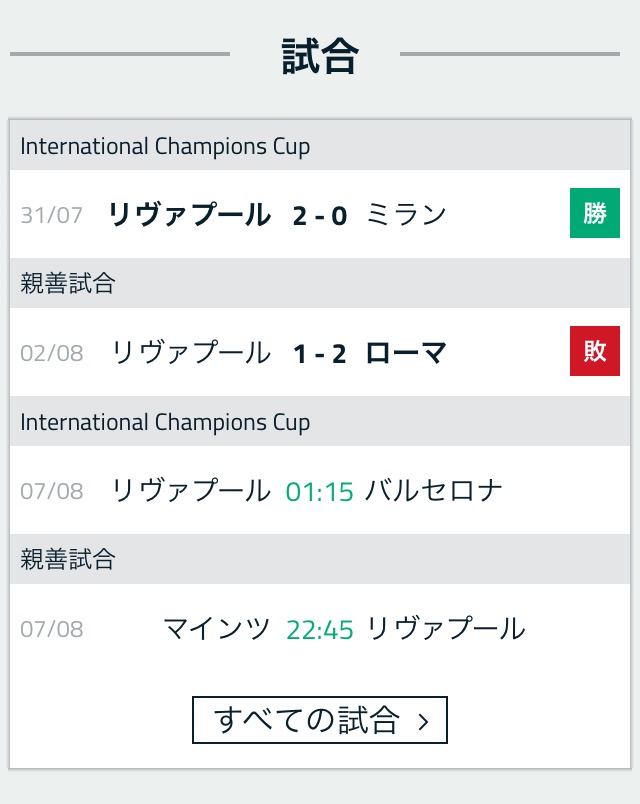Open the ミラン team name
Screen dimensions: 640x804
click(x=406, y=215)
